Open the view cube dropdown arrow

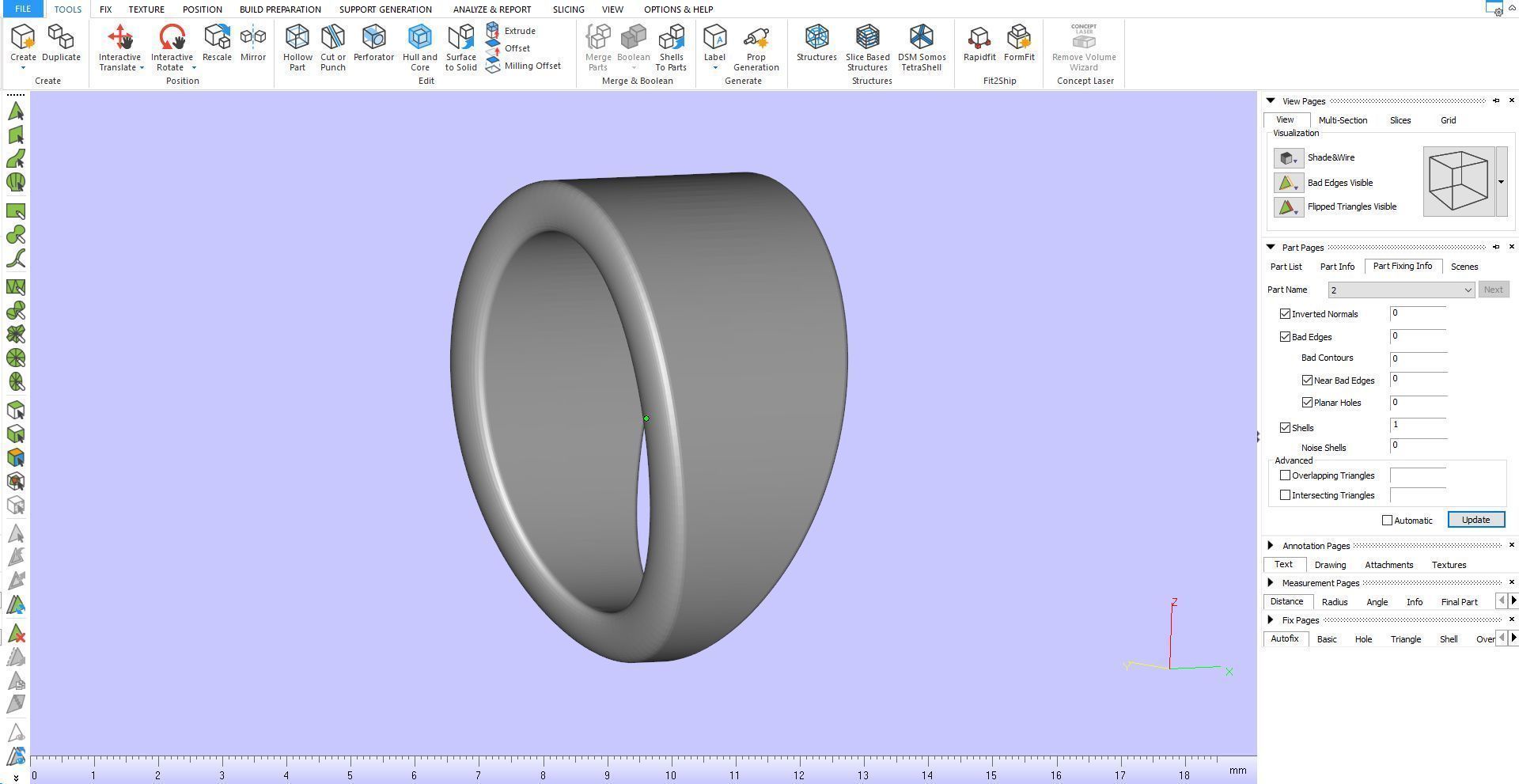coord(1501,182)
